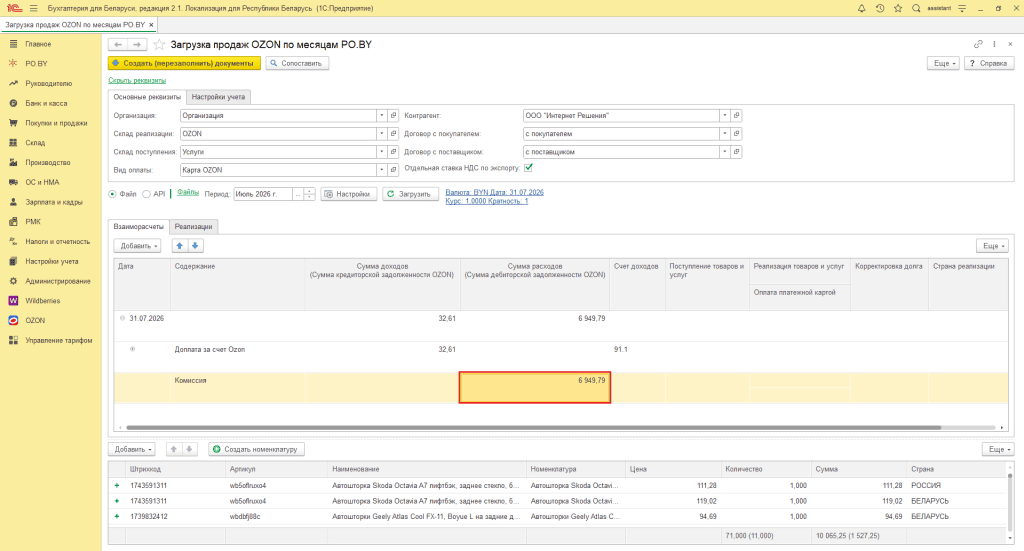Open Организация field record
This screenshot has width=1024, height=551.
click(393, 116)
